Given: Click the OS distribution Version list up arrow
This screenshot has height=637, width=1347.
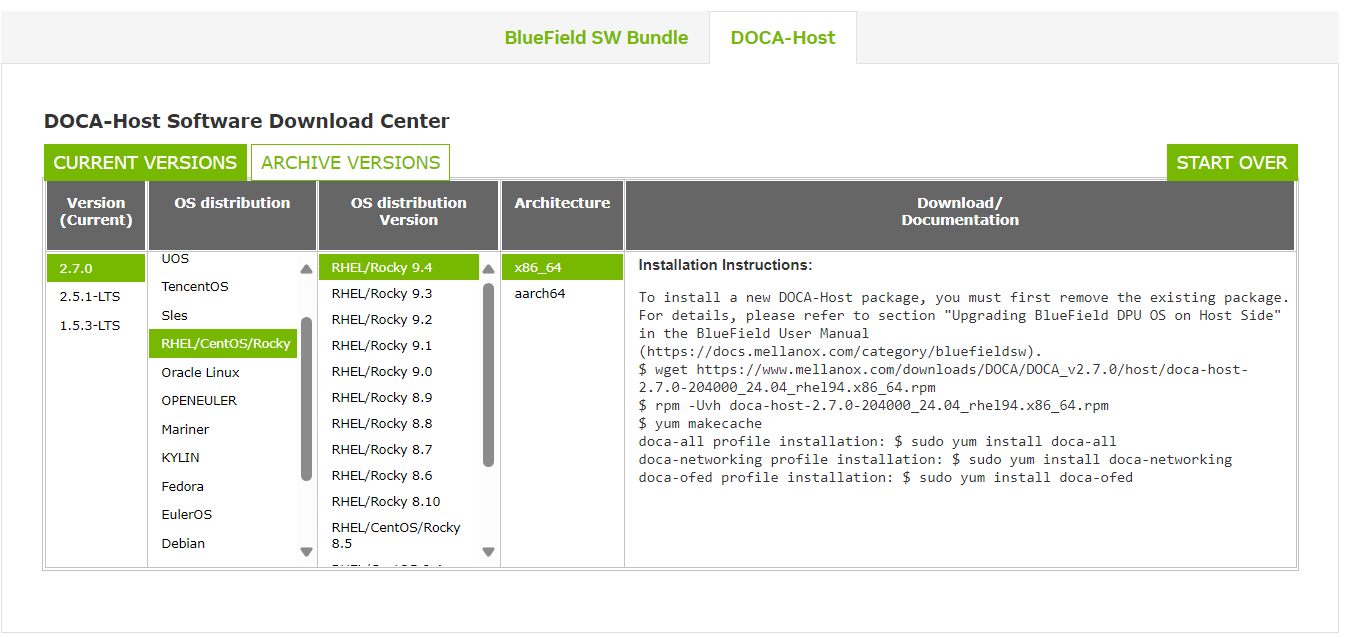Looking at the screenshot, I should 488,269.
